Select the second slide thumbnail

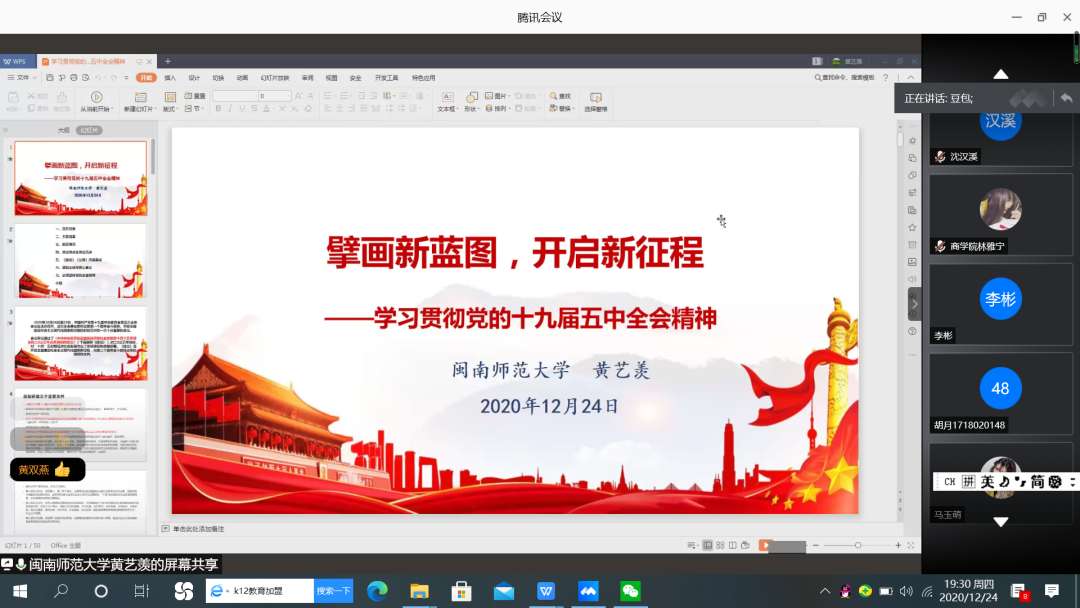point(80,259)
